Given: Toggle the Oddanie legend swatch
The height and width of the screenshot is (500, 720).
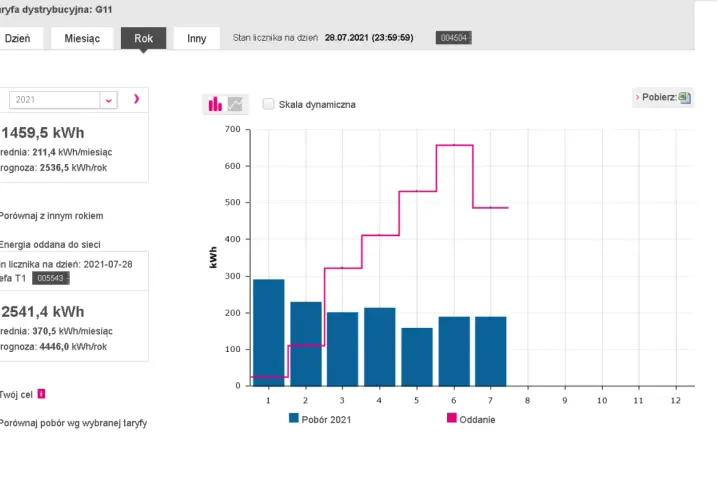Looking at the screenshot, I should pyautogui.click(x=452, y=418).
